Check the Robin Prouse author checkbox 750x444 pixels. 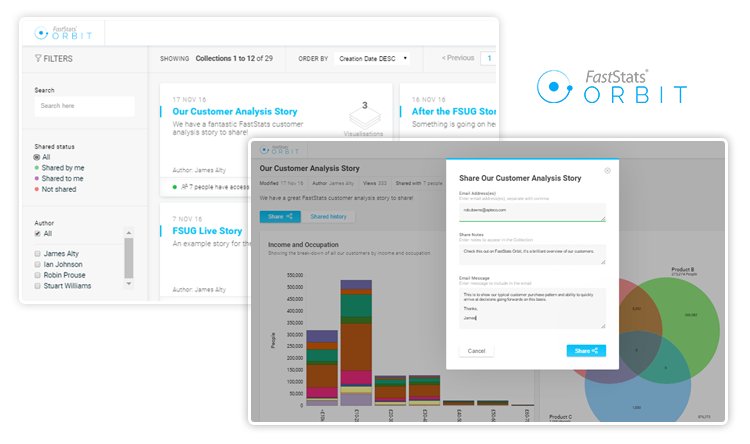(x=37, y=275)
